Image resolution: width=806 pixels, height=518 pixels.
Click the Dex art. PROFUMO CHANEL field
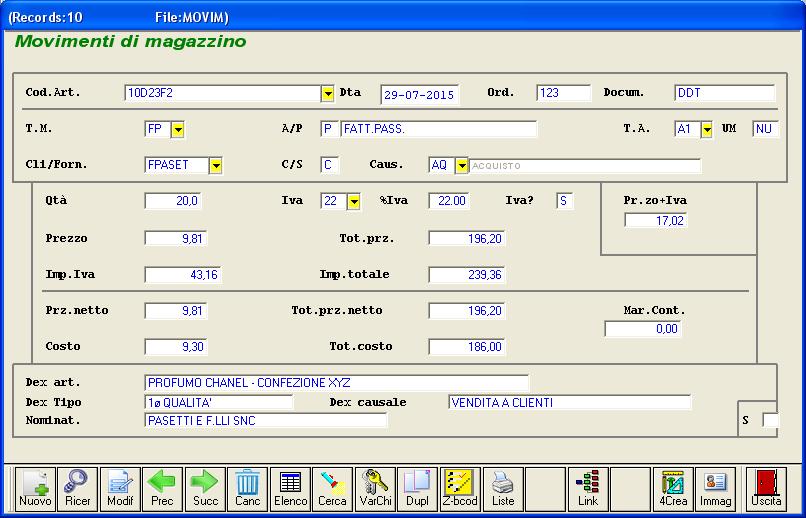(x=337, y=383)
